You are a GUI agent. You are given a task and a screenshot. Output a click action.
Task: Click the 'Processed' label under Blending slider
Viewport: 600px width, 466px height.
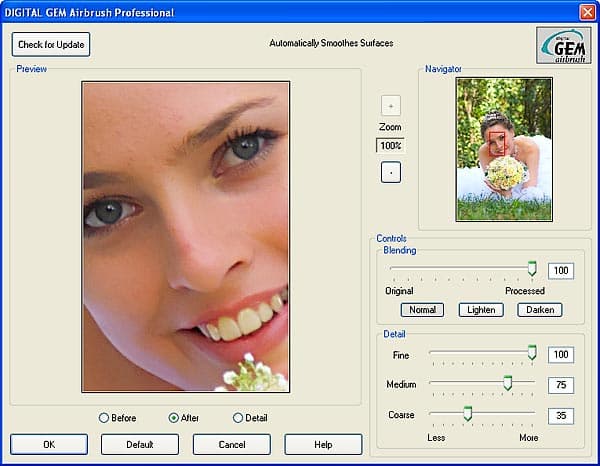coord(525,291)
